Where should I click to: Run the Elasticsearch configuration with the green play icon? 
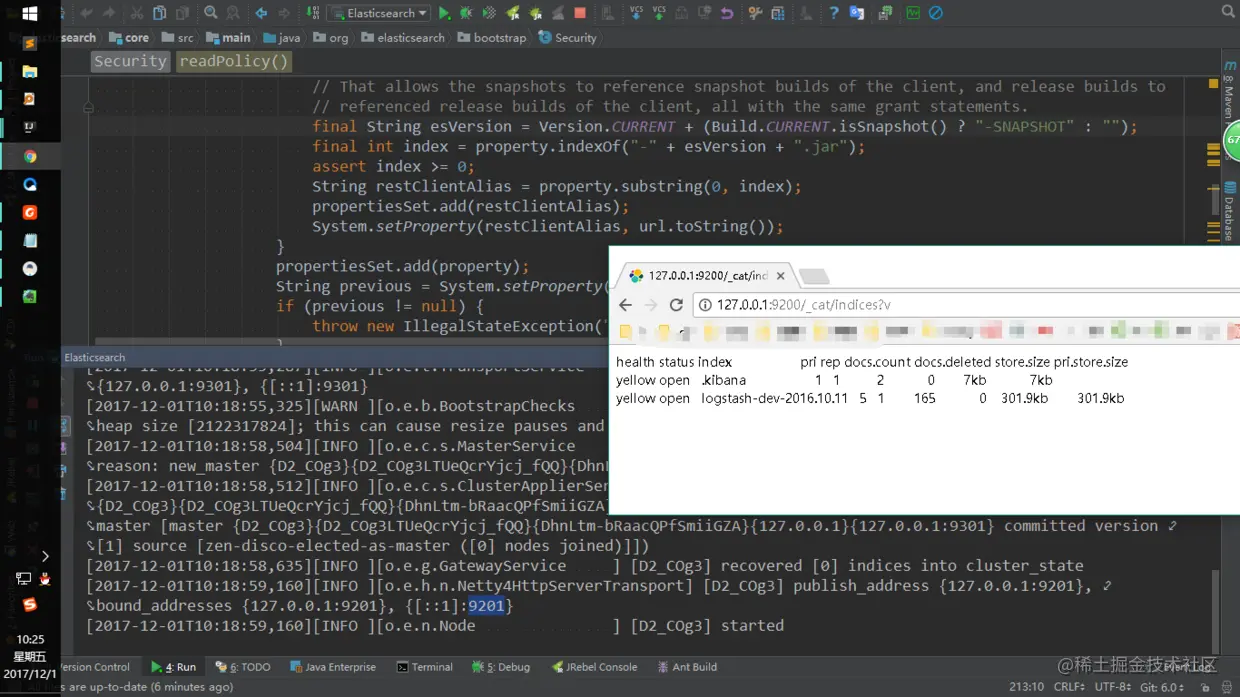(x=444, y=13)
